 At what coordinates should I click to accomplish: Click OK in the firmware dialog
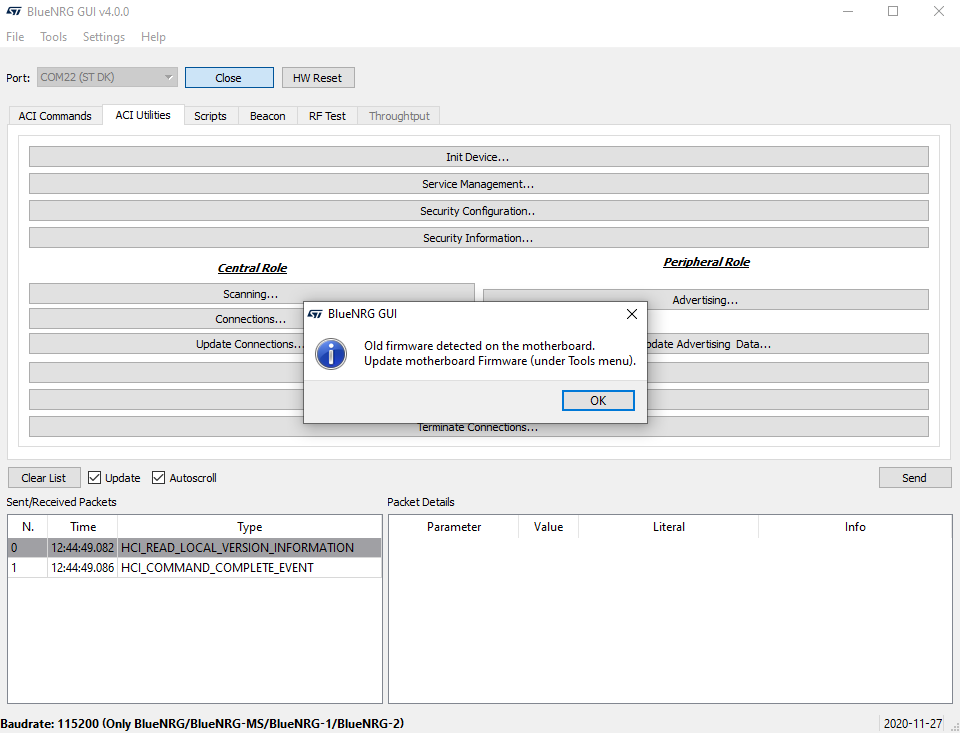(x=598, y=400)
